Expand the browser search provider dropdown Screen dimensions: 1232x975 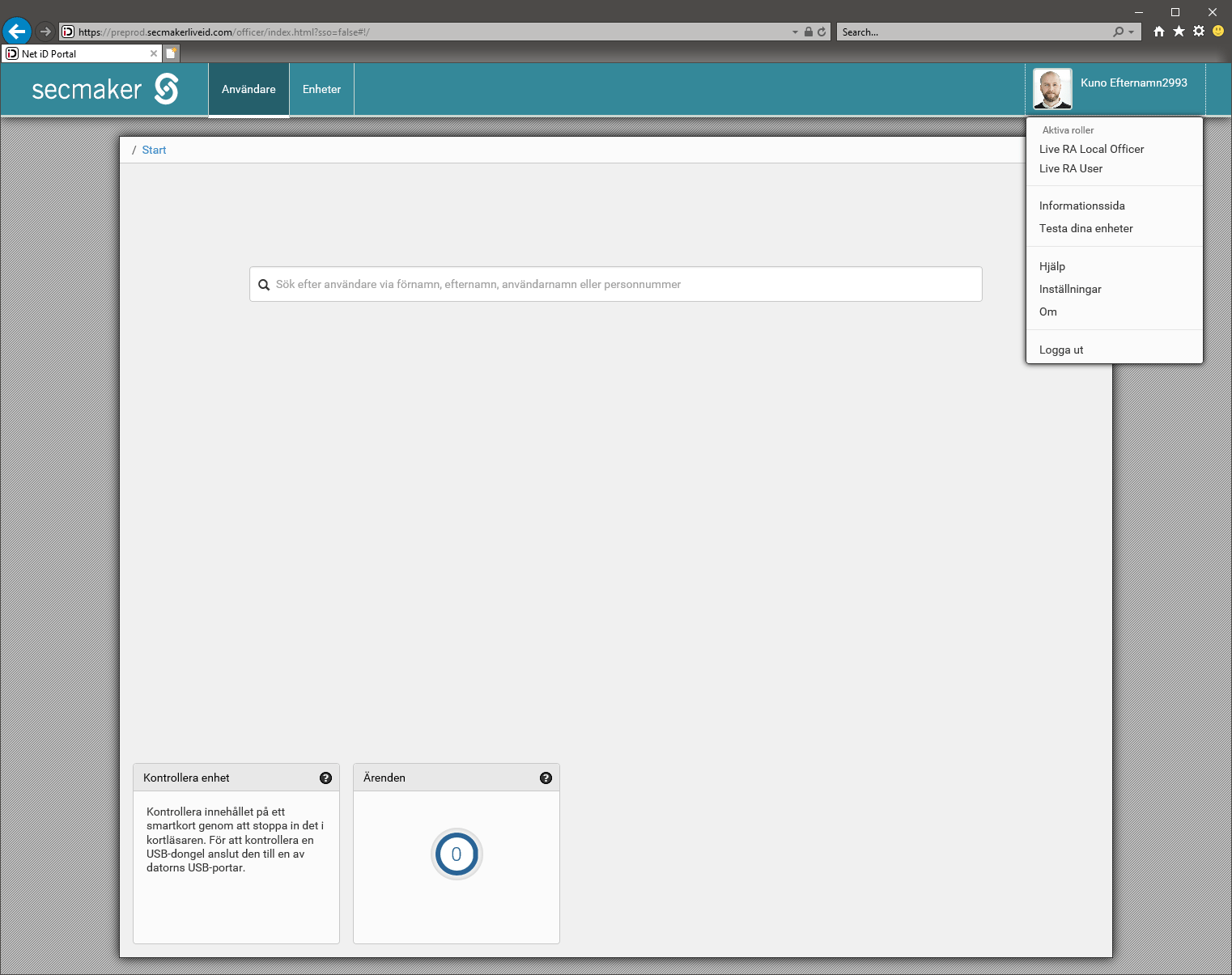[1132, 32]
